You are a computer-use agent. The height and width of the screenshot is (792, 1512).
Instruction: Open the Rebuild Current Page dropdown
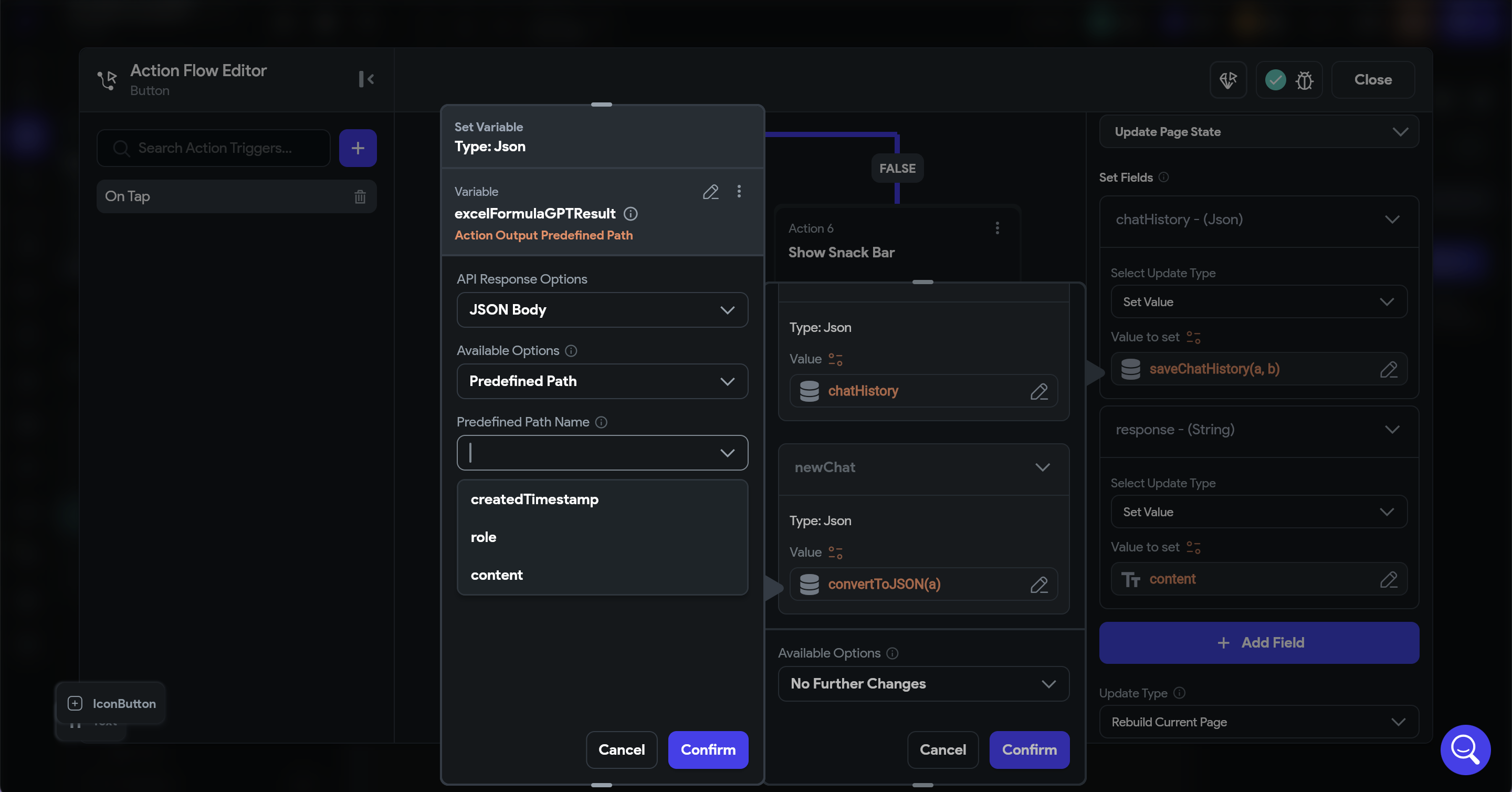coord(1259,722)
